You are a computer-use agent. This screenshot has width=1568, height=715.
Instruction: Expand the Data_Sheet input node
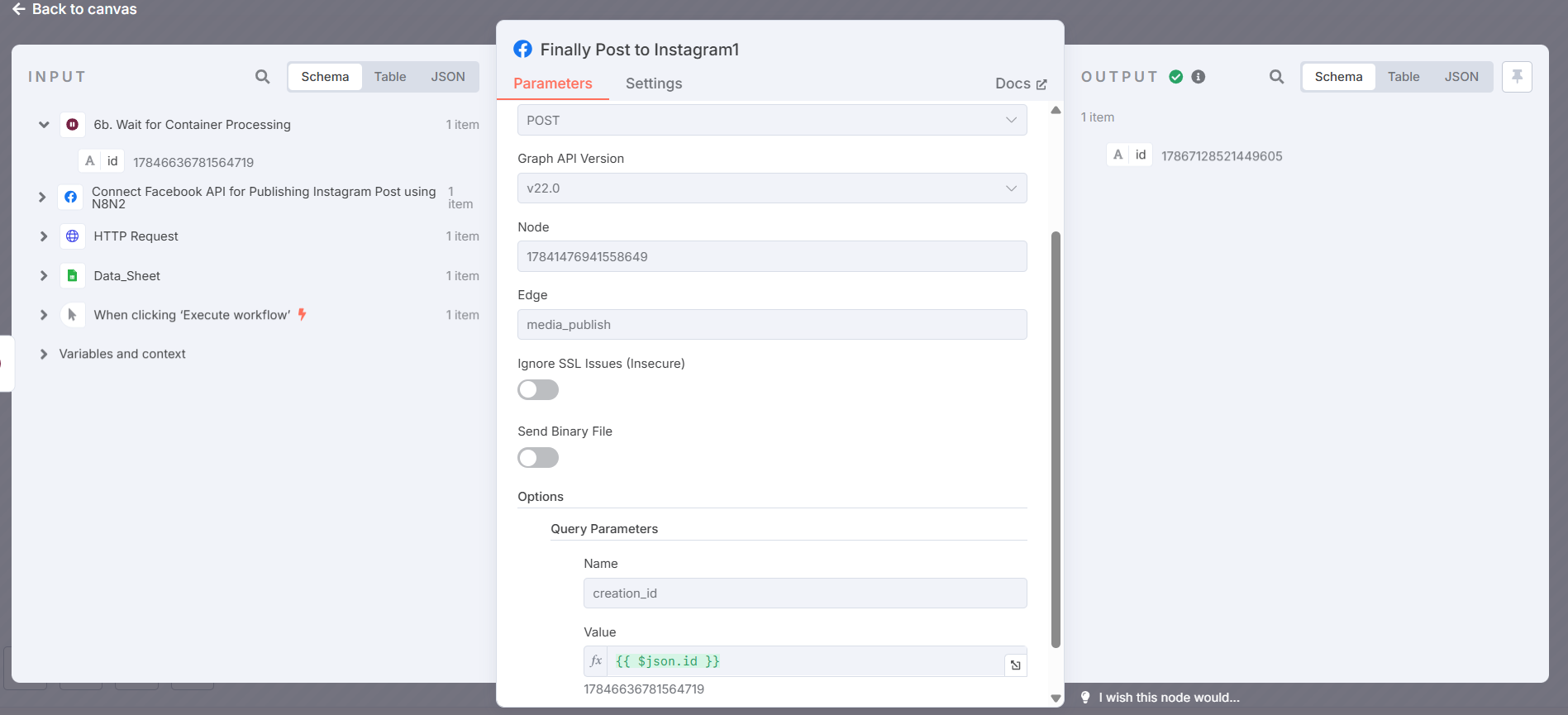tap(44, 276)
